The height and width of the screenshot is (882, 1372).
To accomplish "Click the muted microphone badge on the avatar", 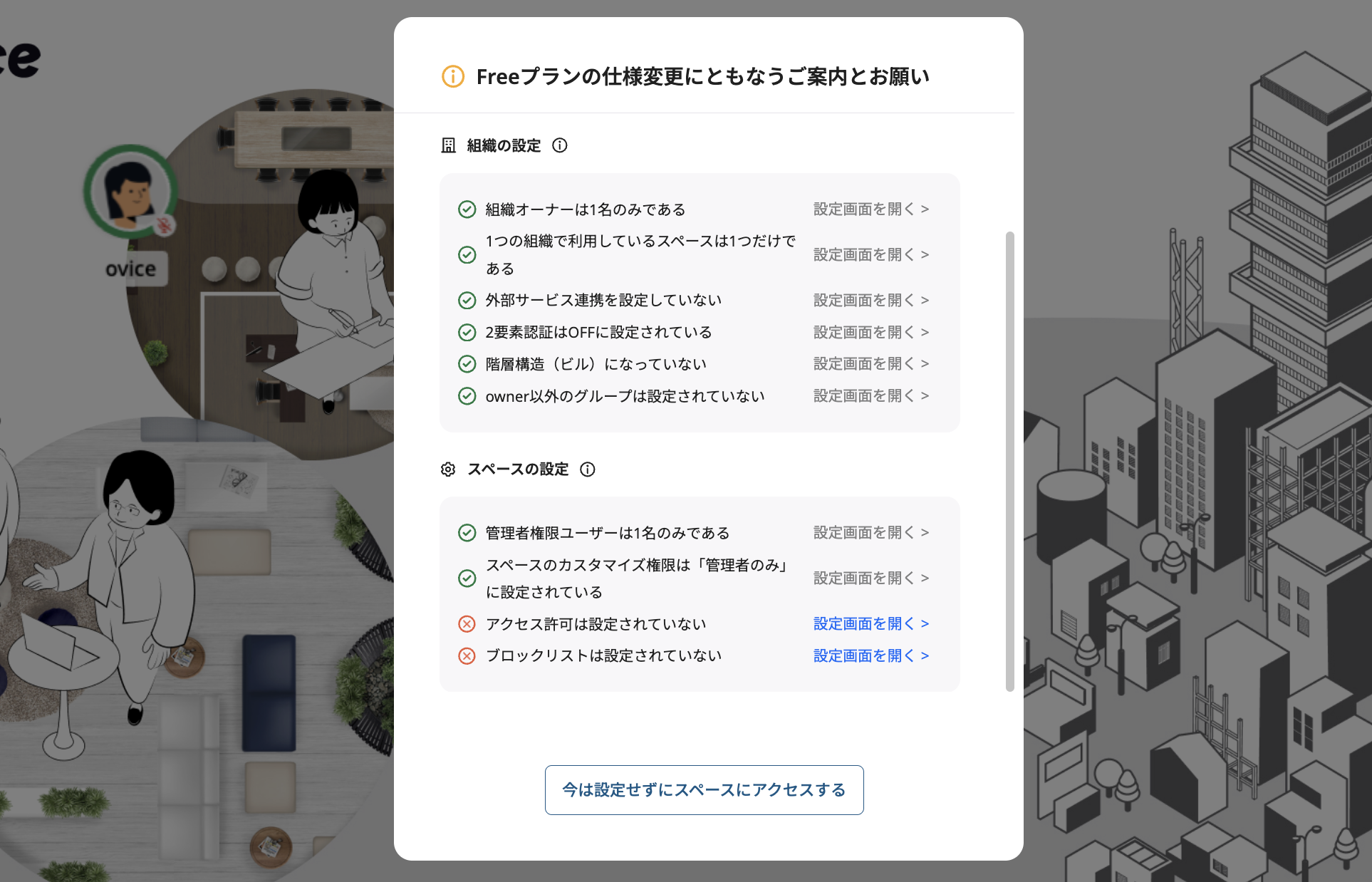I will [165, 225].
